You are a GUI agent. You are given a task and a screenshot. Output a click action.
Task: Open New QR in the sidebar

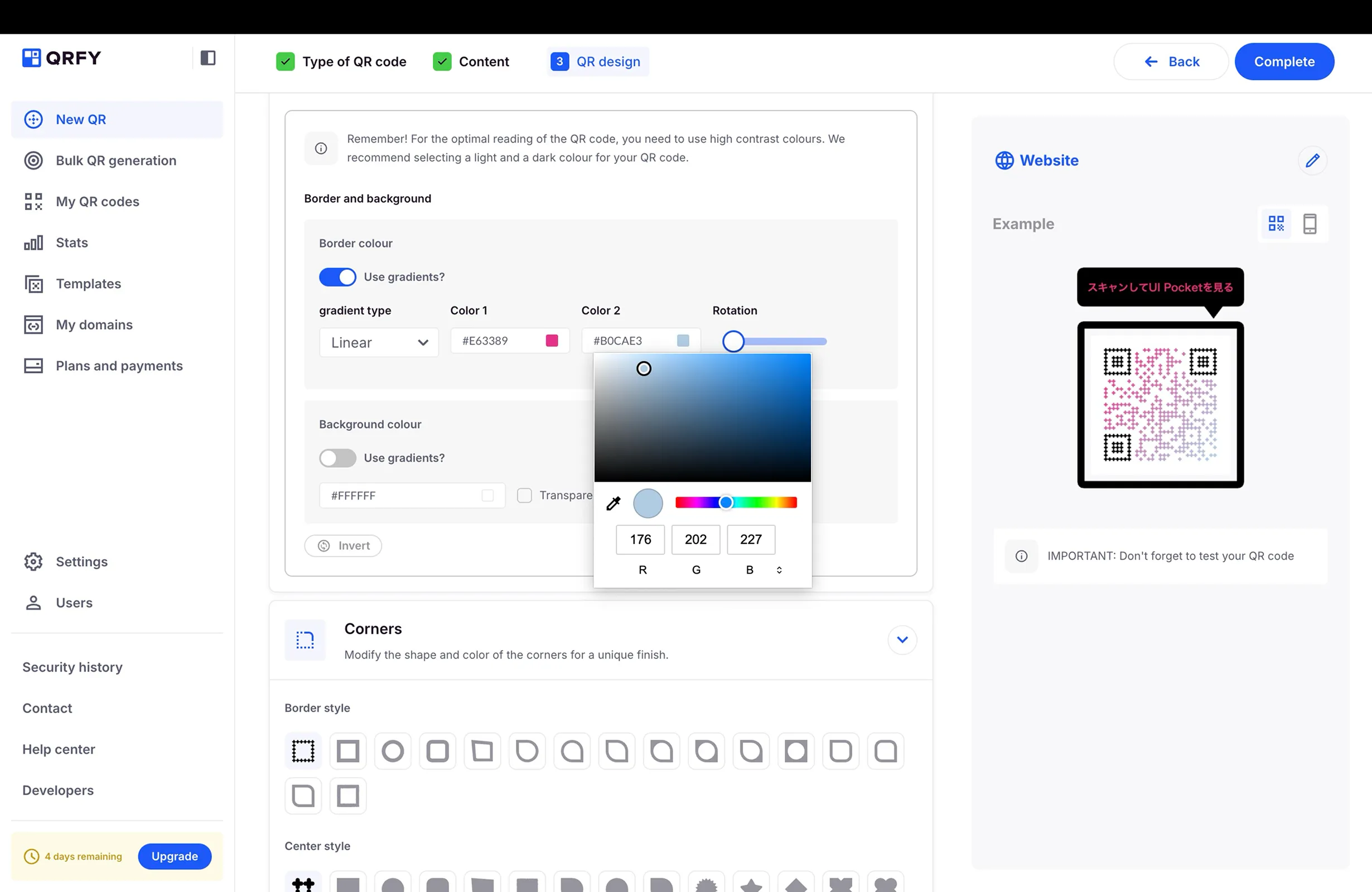(117, 119)
